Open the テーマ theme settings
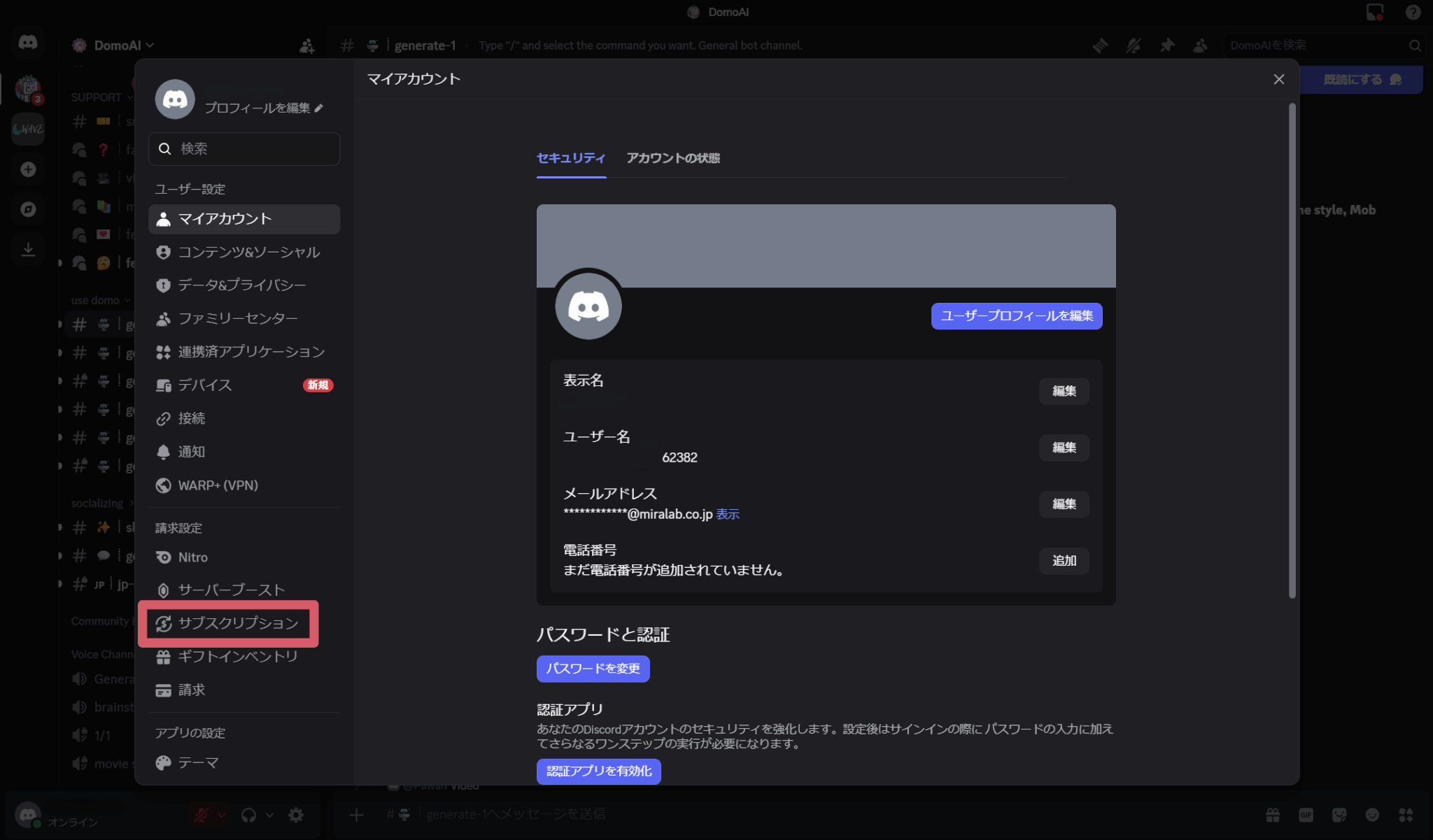The image size is (1433, 840). point(198,763)
